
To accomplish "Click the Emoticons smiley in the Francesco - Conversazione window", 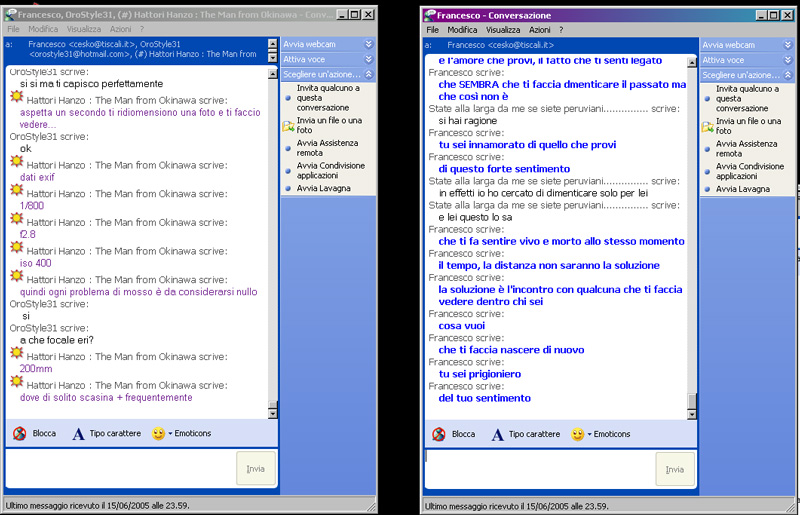I will pyautogui.click(x=577, y=434).
